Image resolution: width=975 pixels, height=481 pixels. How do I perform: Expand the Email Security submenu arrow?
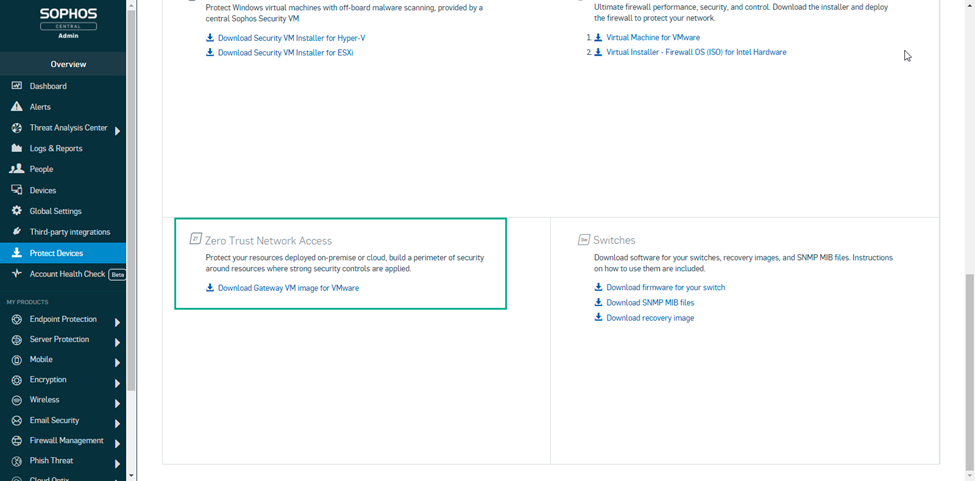pos(117,424)
